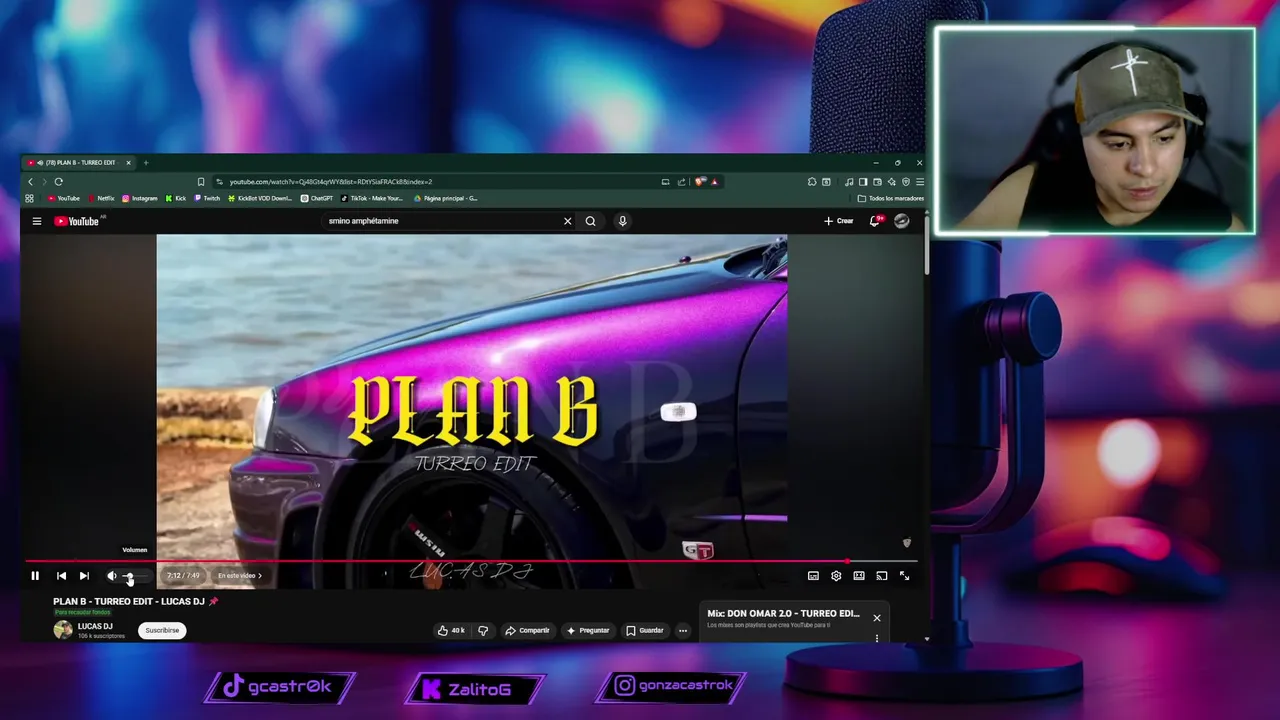This screenshot has width=1280, height=720.
Task: Click the browser address bar URL
Action: 330,182
